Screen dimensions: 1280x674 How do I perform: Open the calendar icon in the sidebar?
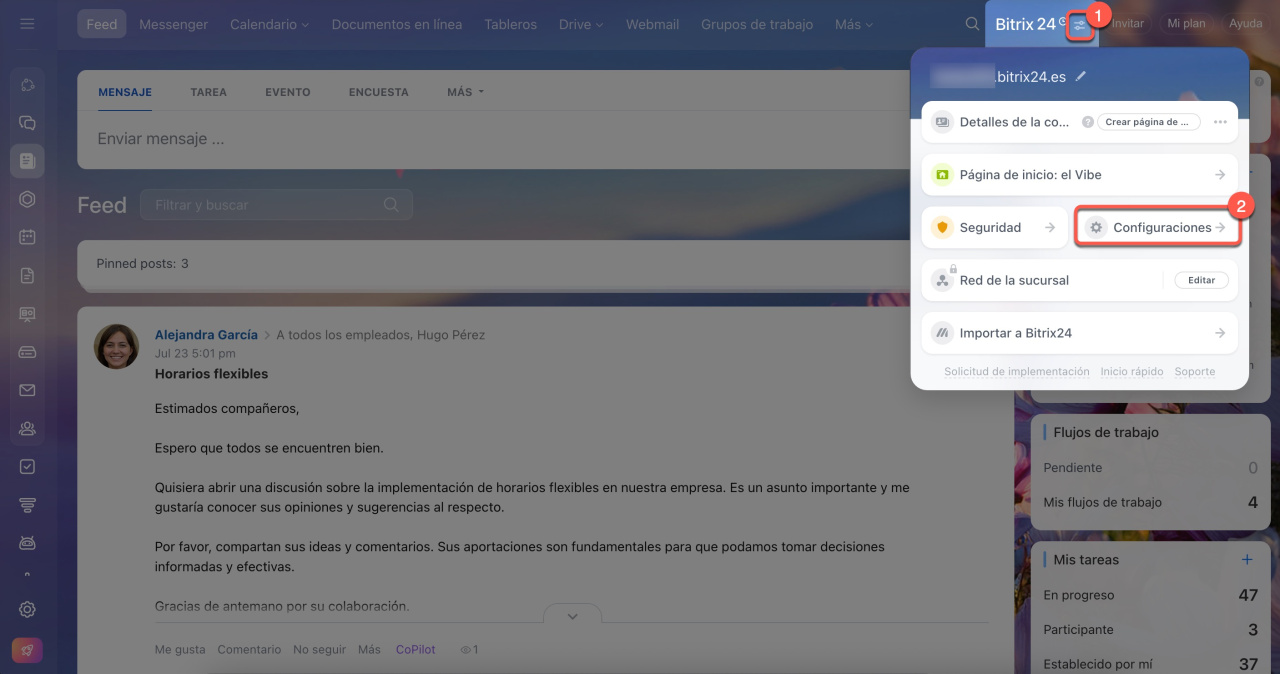coord(27,237)
